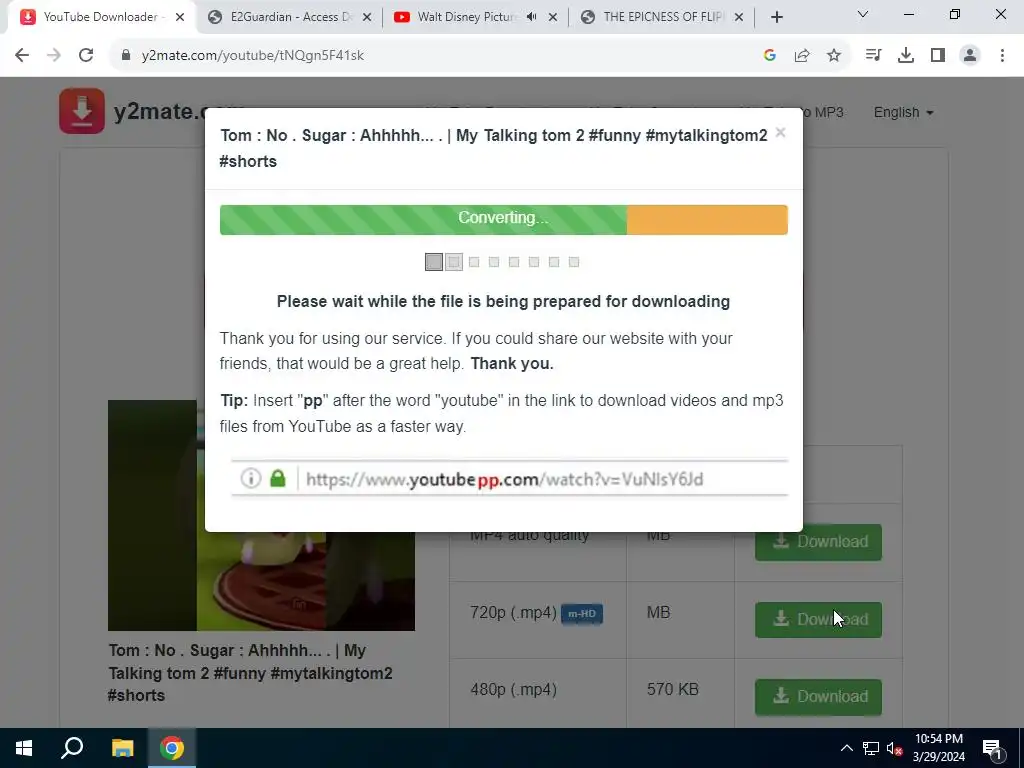
Task: Click the Converting progress bar
Action: (504, 219)
